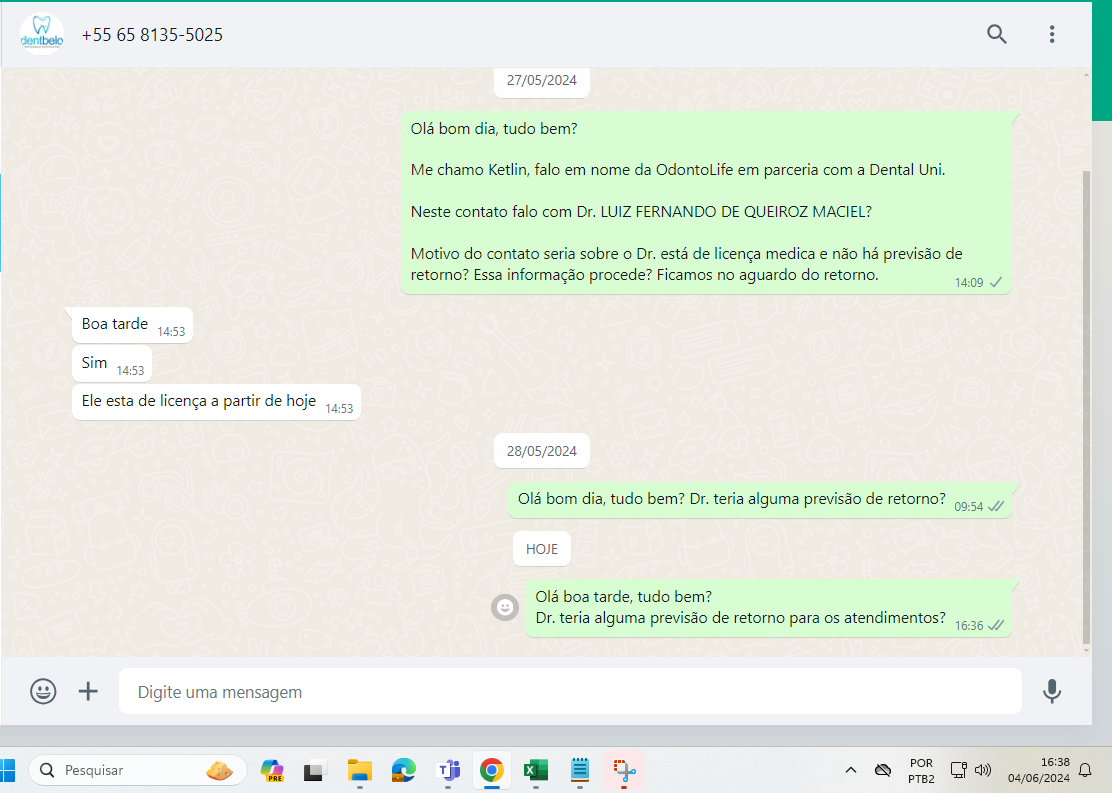The width and height of the screenshot is (1112, 793).
Task: Click the plus attach button
Action: click(x=88, y=691)
